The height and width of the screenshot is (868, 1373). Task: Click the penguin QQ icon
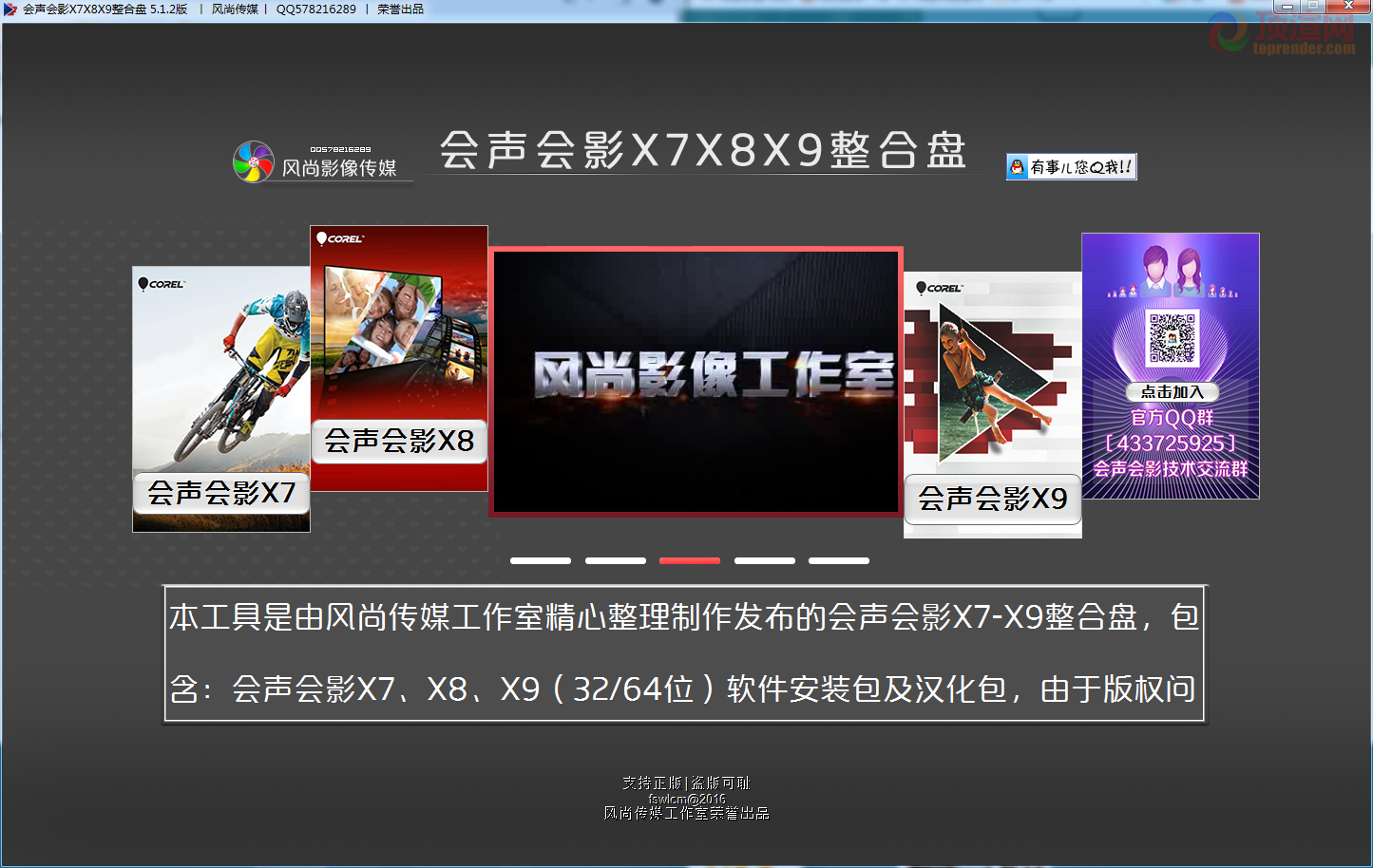tap(1018, 167)
